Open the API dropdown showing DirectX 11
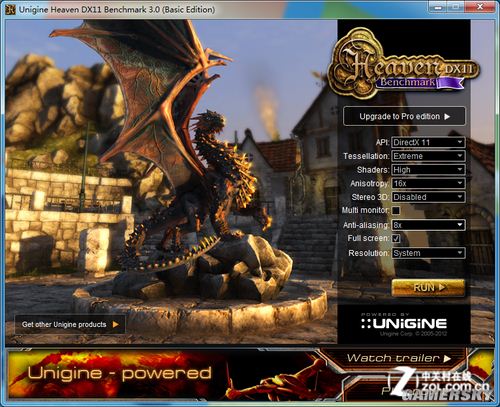The height and width of the screenshot is (407, 500). 428,142
